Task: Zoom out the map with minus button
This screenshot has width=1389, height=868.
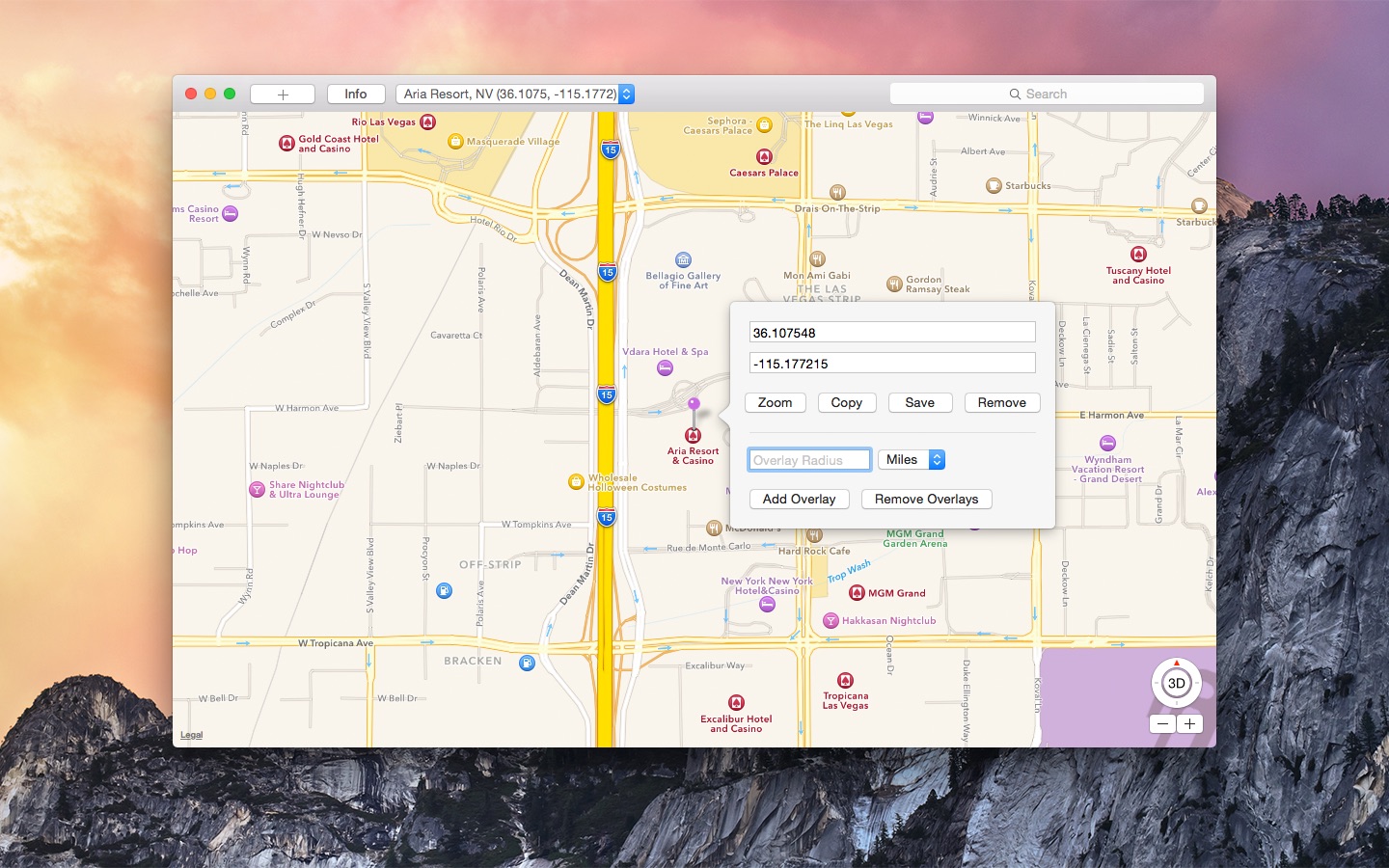Action: [1162, 723]
